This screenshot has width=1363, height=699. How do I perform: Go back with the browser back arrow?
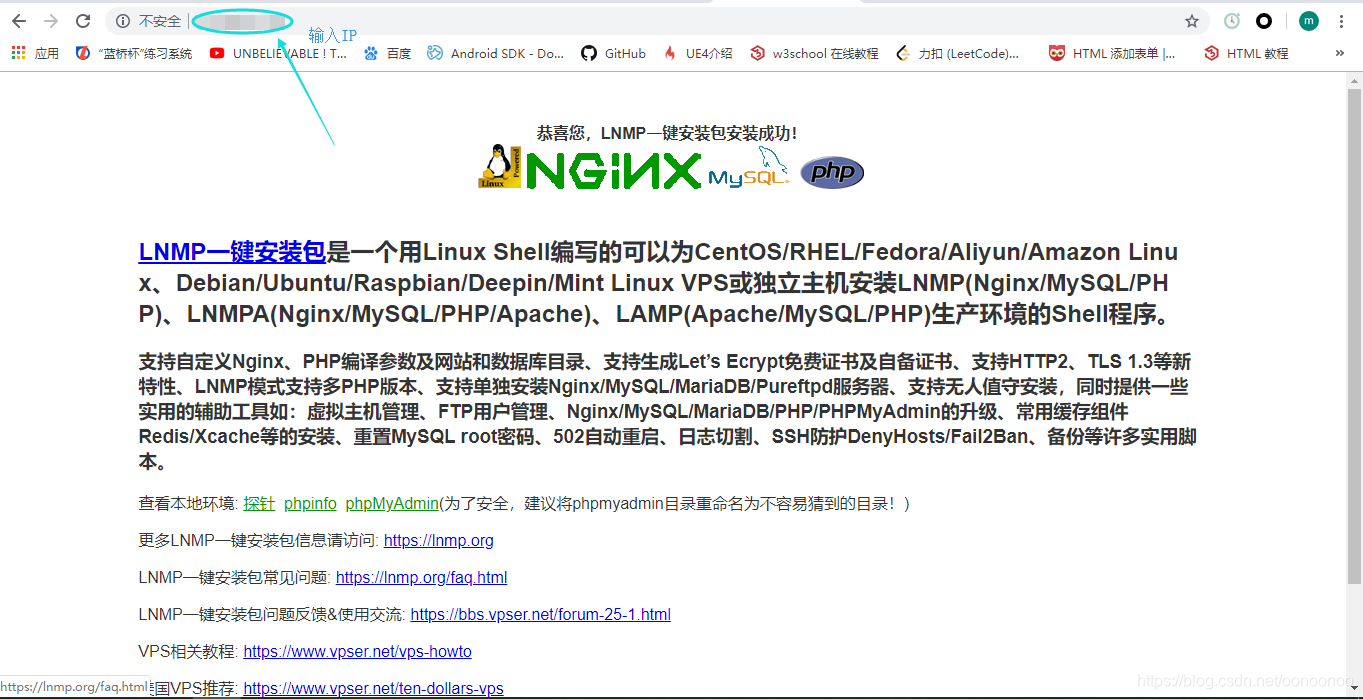[19, 21]
